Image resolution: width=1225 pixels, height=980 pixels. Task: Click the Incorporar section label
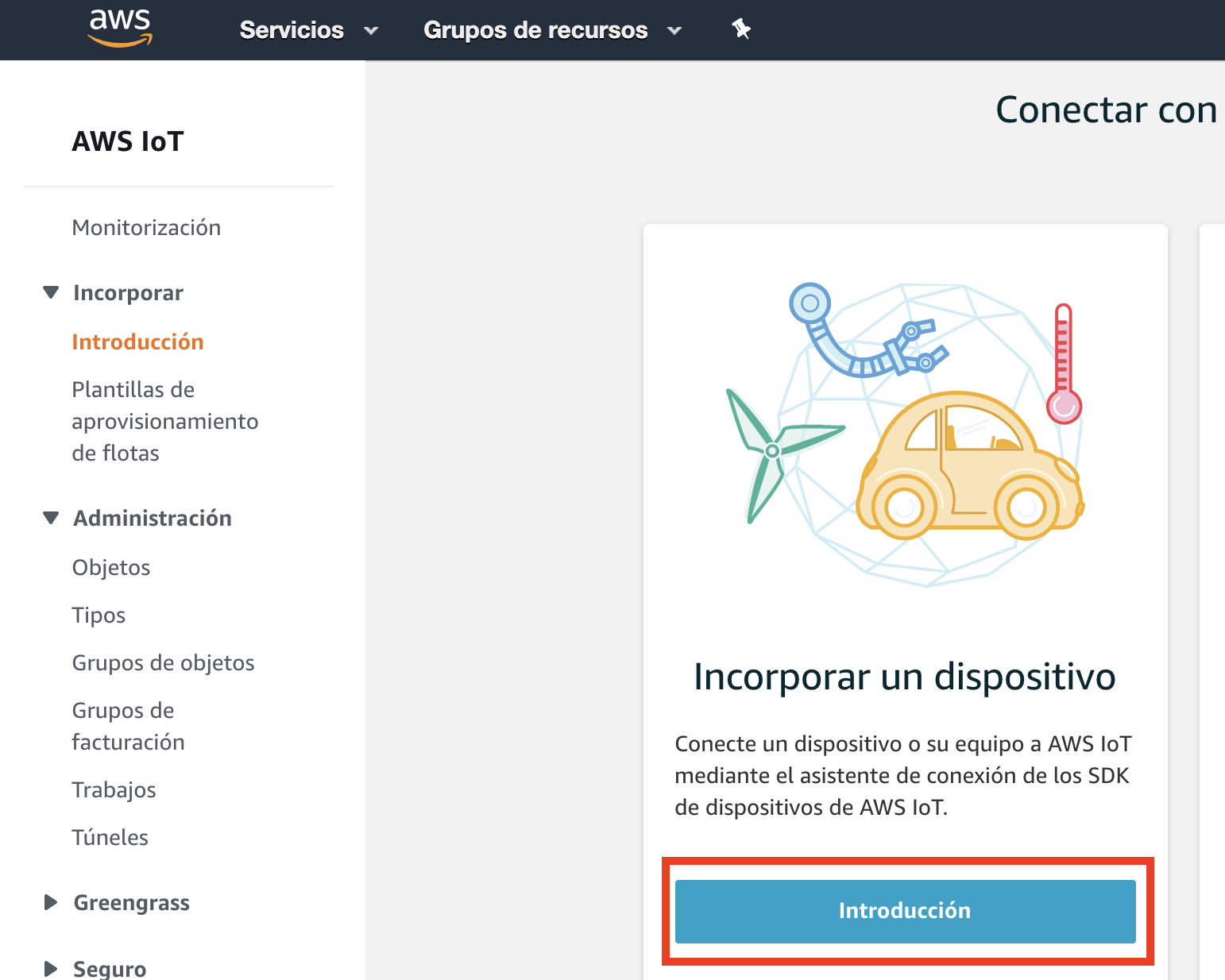tap(128, 292)
